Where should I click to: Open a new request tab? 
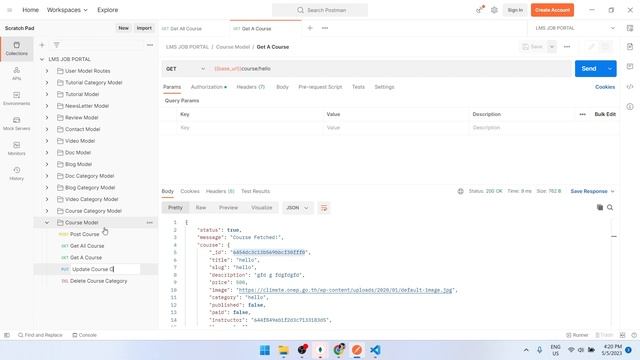pyautogui.click(x=310, y=28)
